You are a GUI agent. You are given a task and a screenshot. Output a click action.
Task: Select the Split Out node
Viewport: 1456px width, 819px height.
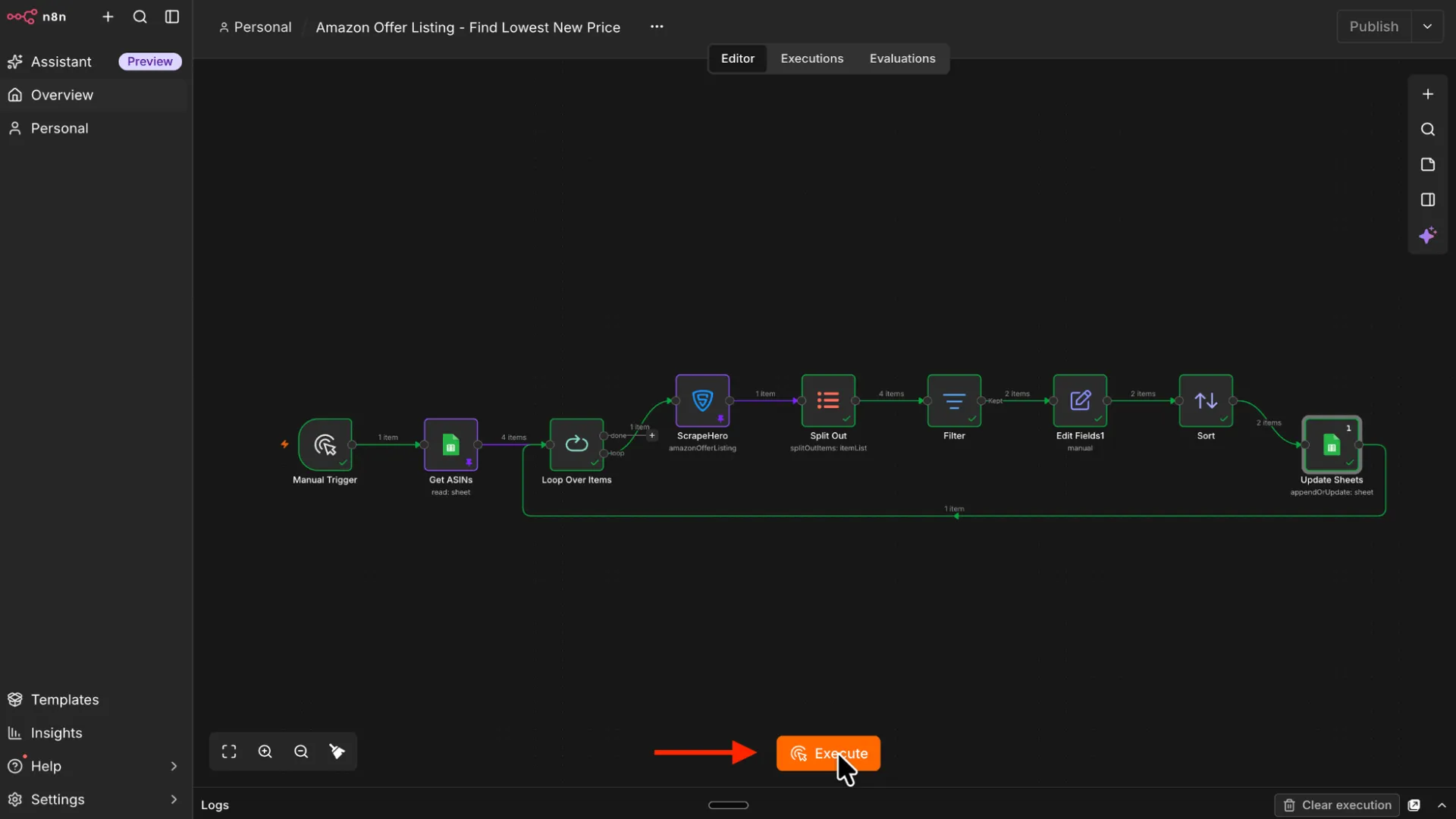(828, 400)
